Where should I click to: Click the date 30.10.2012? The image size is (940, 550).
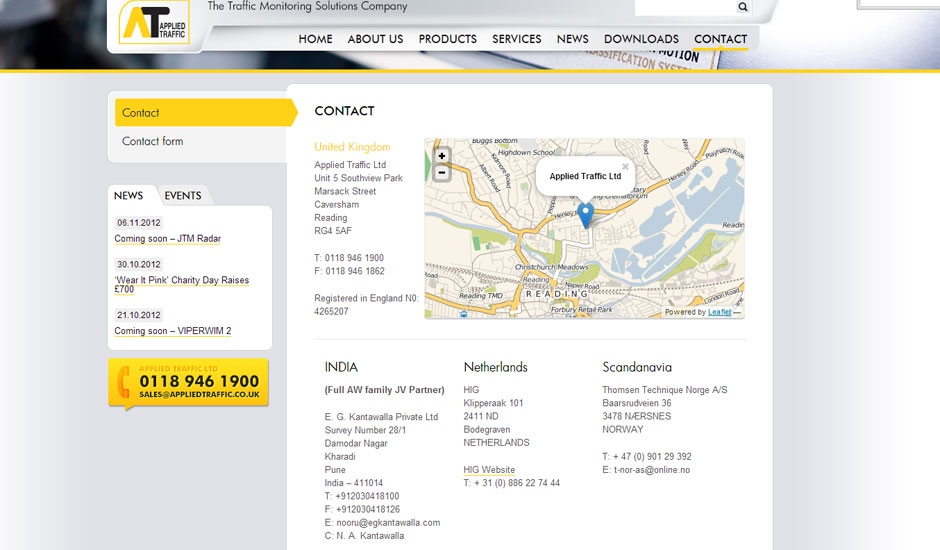138,265
